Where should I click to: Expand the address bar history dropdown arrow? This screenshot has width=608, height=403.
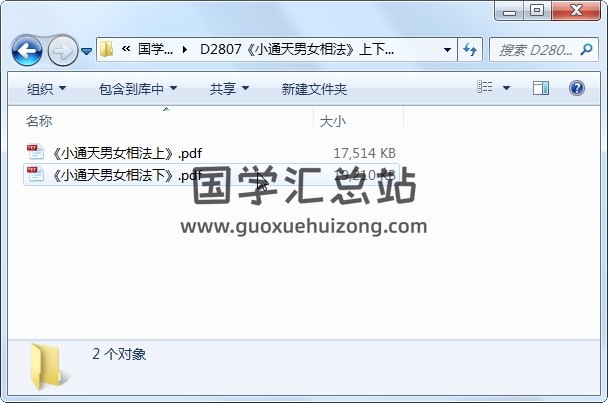[x=447, y=50]
